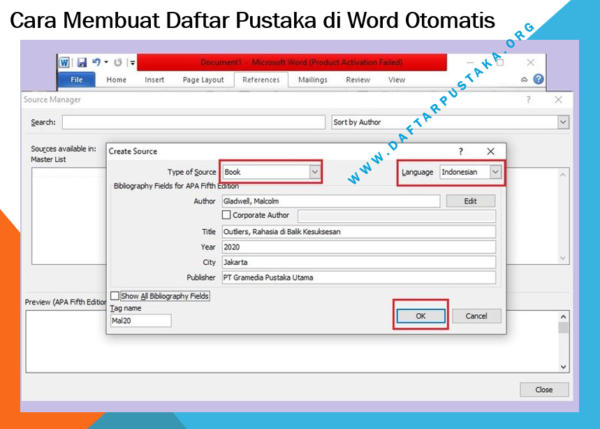Close the Create Source dialog with X
Viewport: 600px width, 429px height.
point(491,152)
